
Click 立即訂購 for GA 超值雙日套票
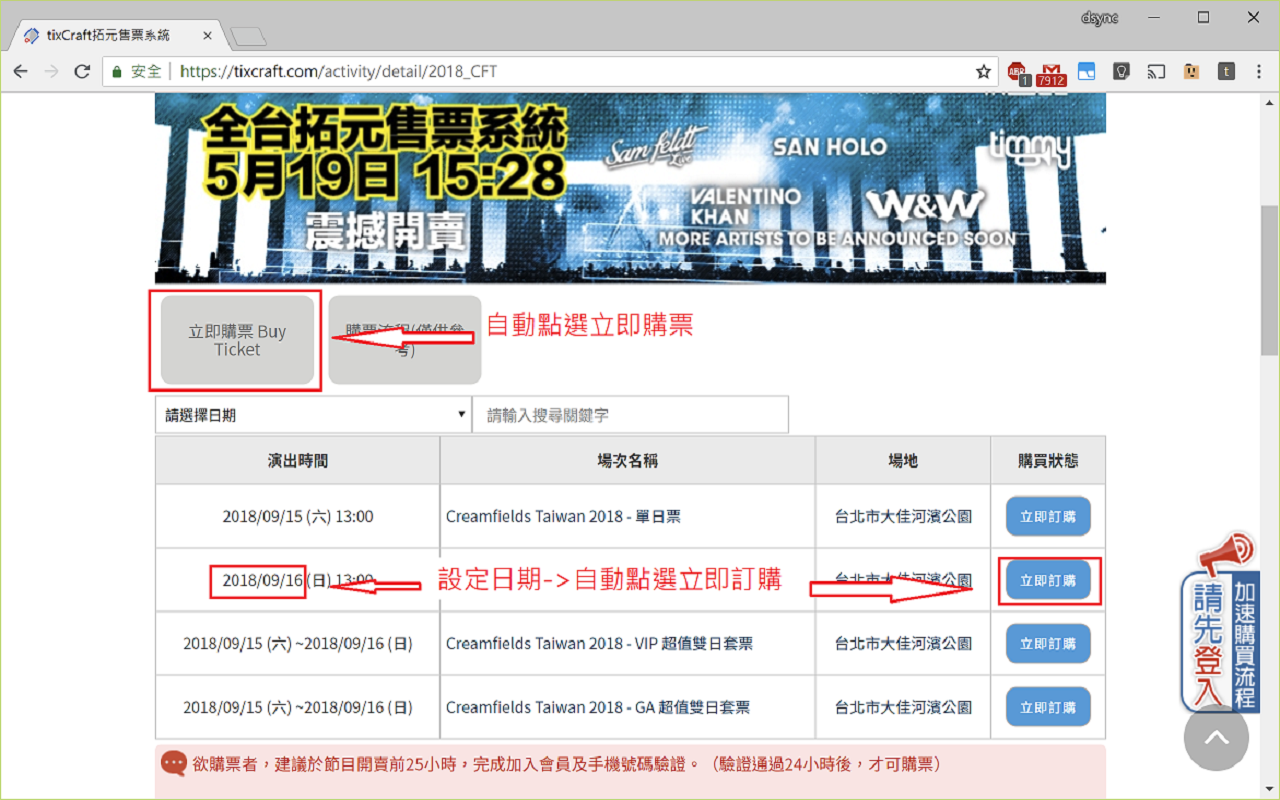(x=1048, y=707)
